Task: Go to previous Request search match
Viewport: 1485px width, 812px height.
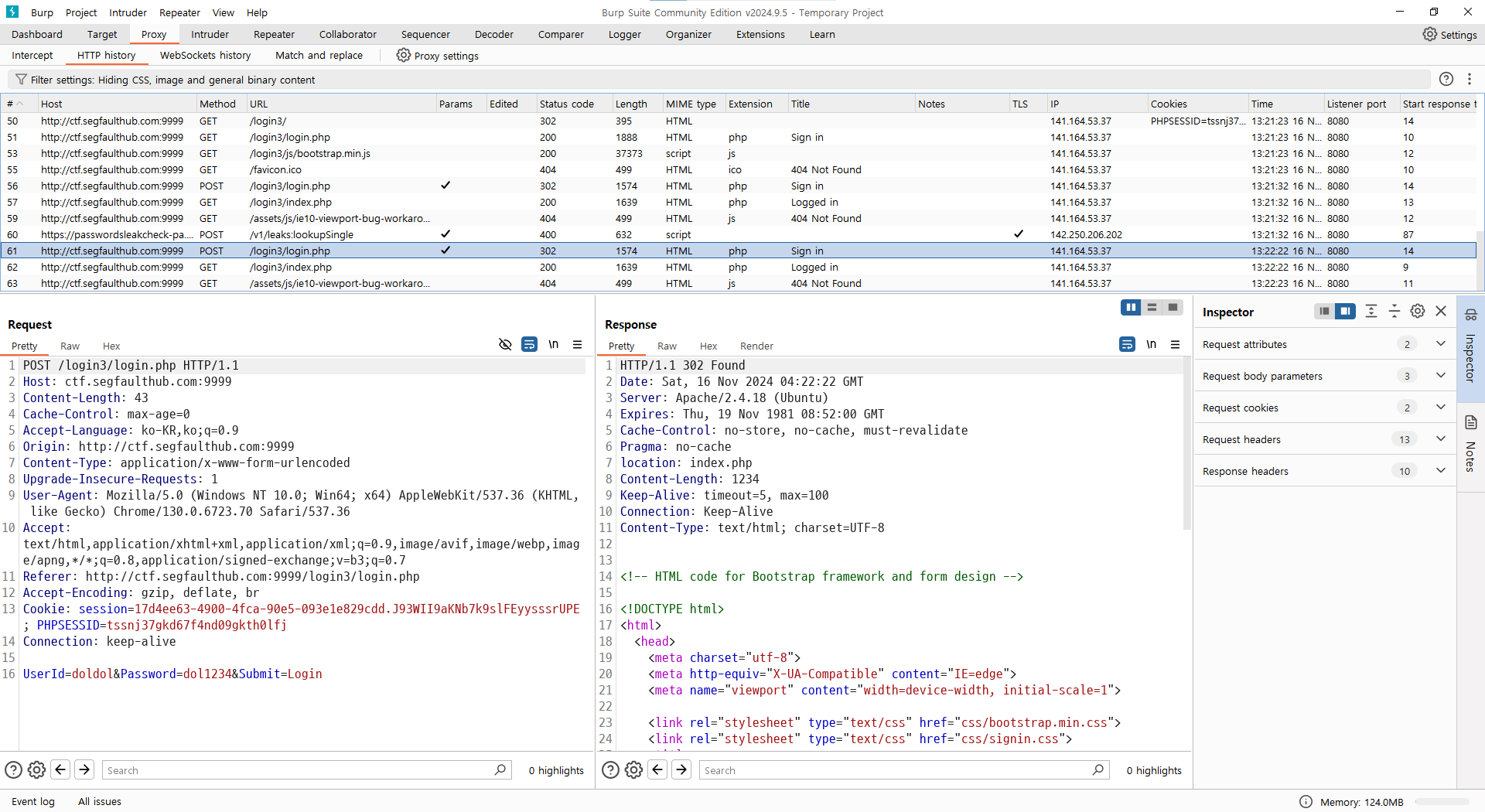Action: click(x=60, y=769)
